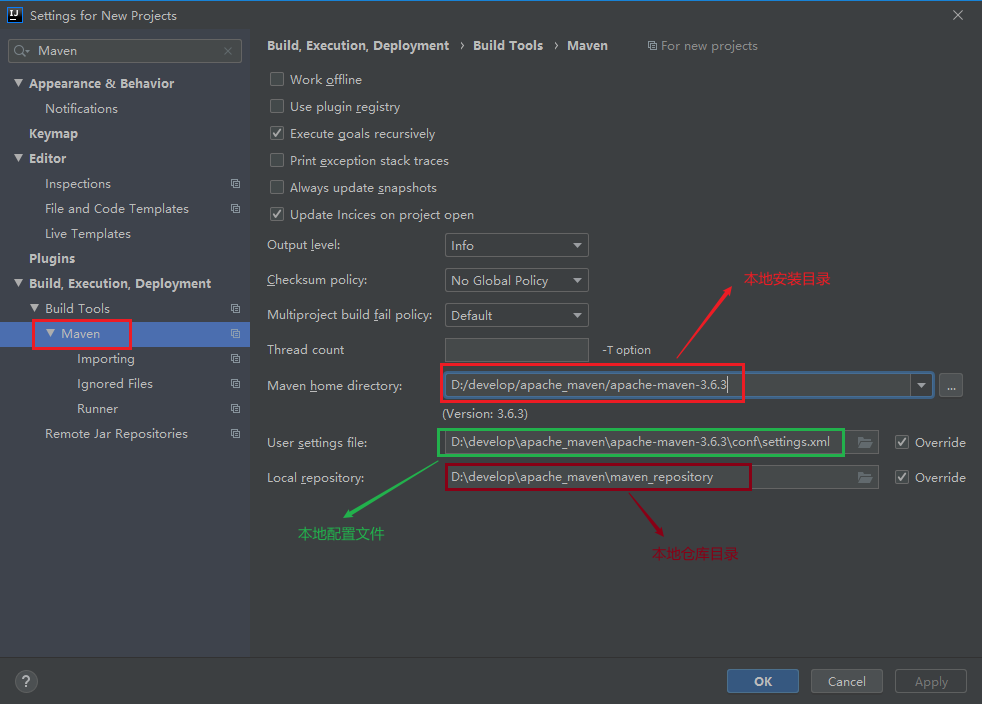The width and height of the screenshot is (982, 704).
Task: Open the Checksum policy dropdown
Action: (517, 281)
